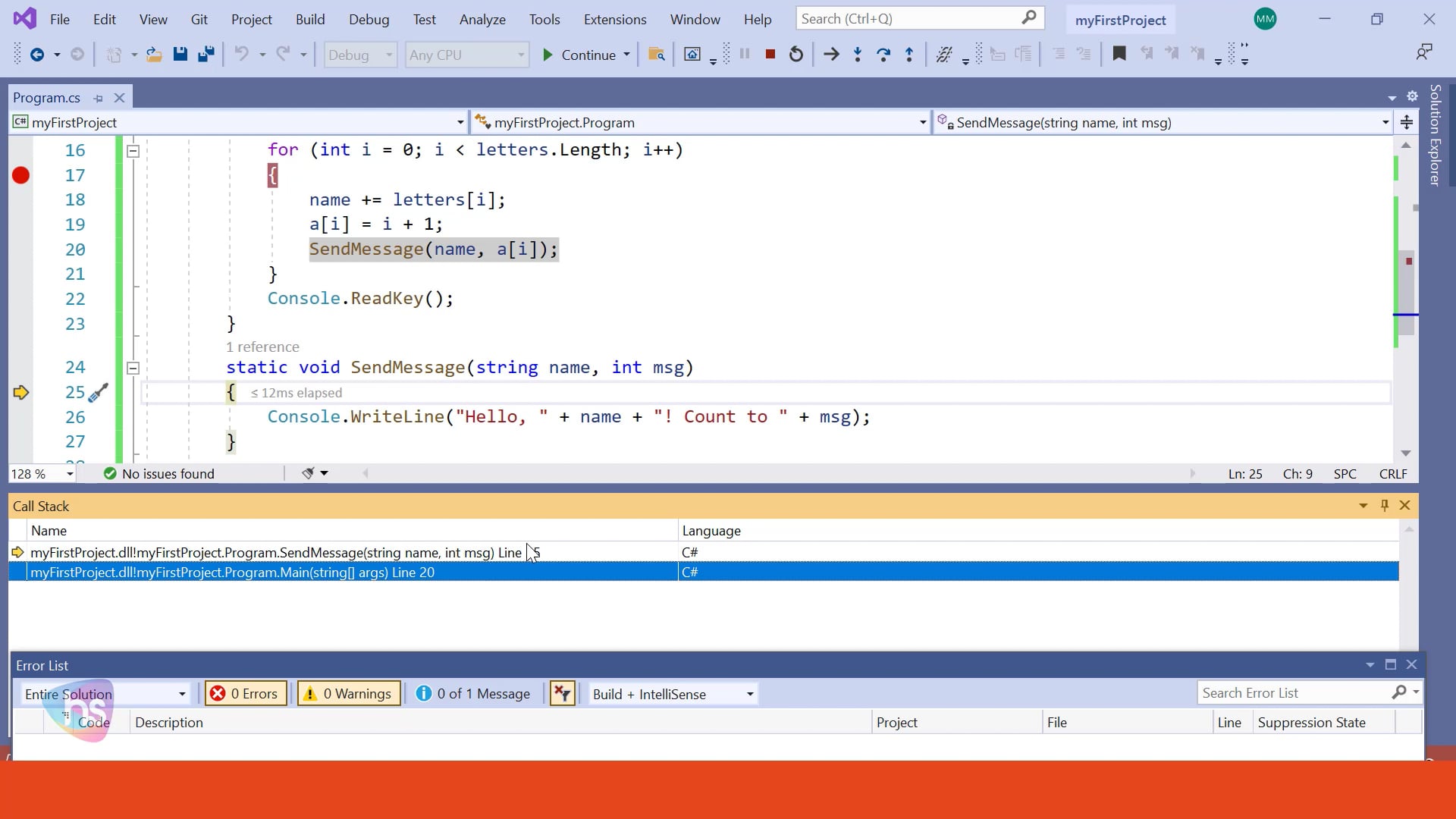Step Into the next statement

[857, 54]
